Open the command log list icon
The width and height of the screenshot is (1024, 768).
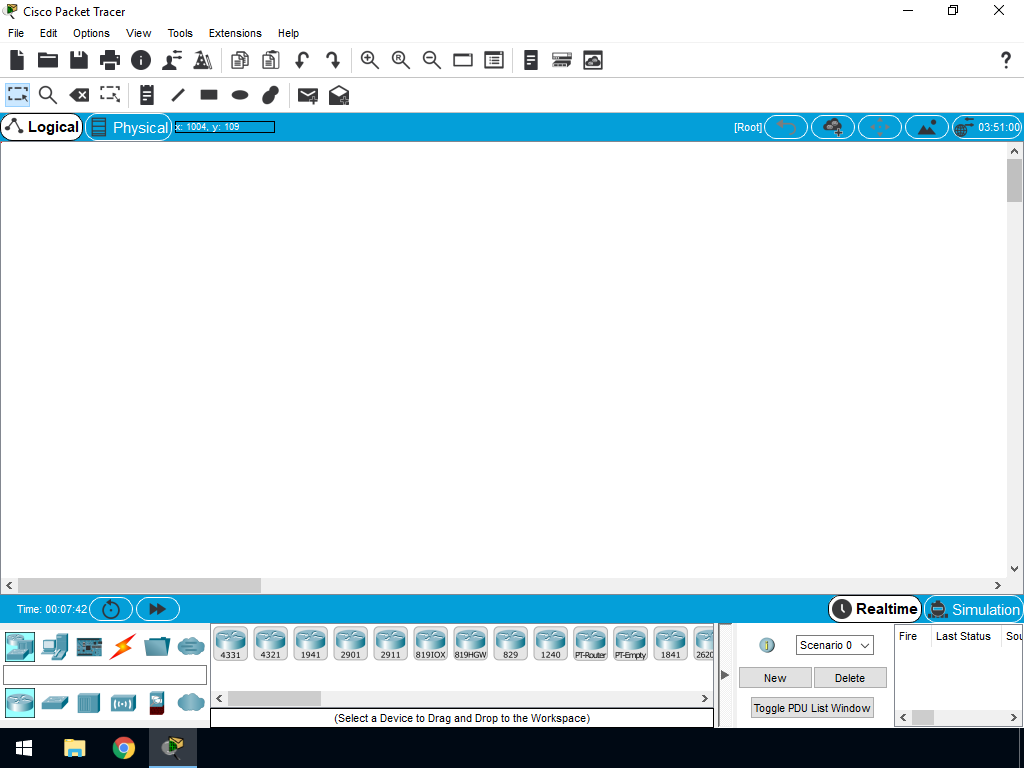click(494, 60)
